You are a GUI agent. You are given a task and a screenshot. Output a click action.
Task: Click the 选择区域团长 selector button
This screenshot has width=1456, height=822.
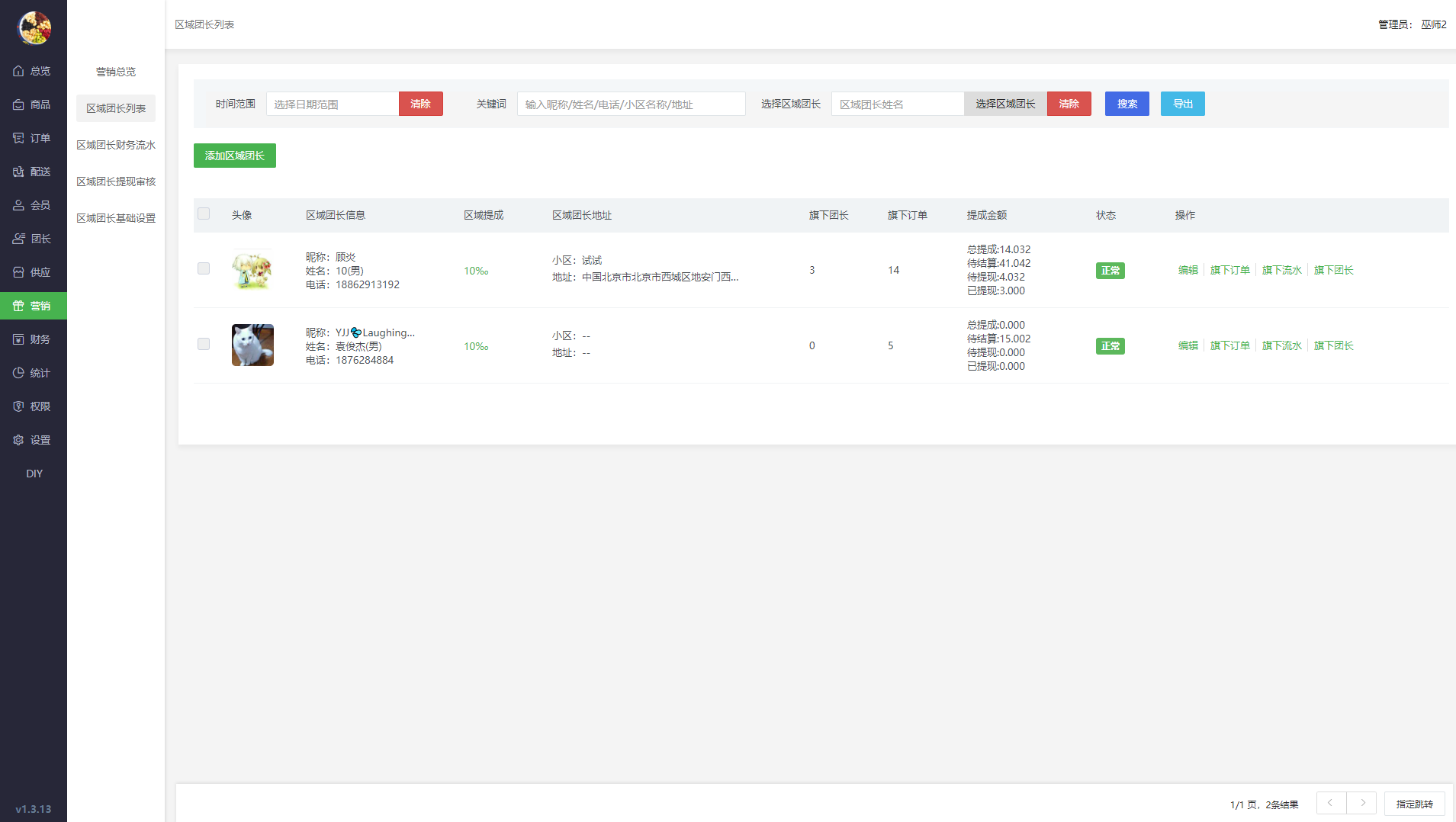tap(1005, 104)
